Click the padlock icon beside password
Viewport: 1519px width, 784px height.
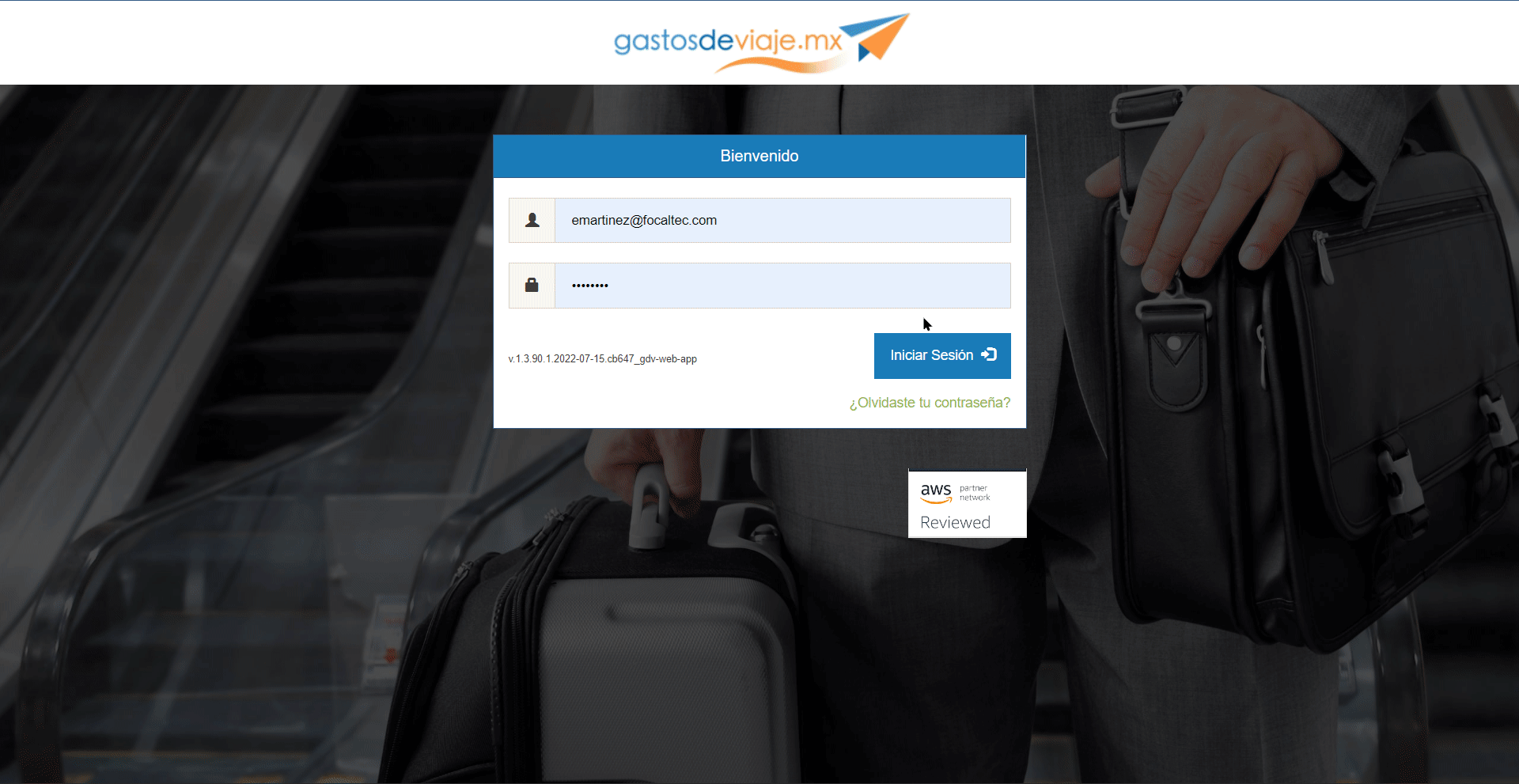tap(532, 285)
